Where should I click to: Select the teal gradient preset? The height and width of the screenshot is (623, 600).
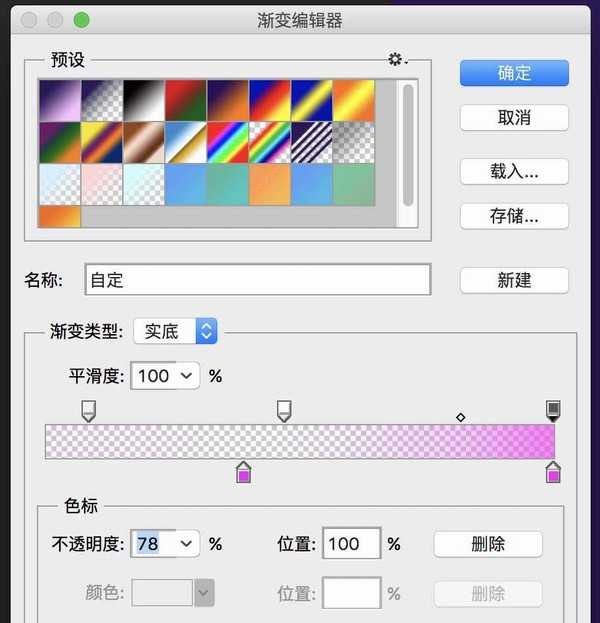[228, 185]
